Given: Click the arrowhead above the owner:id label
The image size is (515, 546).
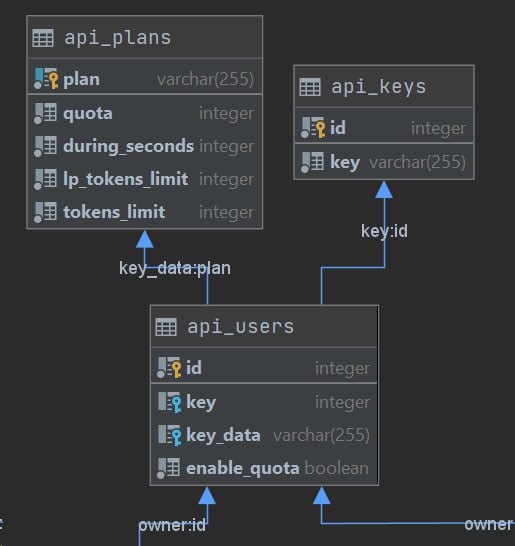Looking at the screenshot, I should pyautogui.click(x=207, y=496).
